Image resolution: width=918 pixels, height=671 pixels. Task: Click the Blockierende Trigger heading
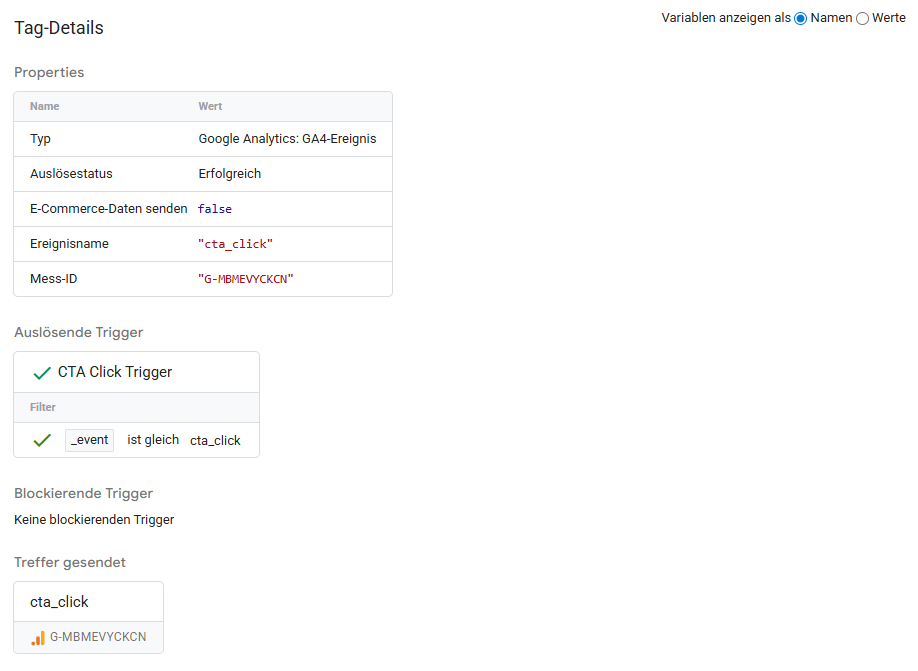(83, 494)
